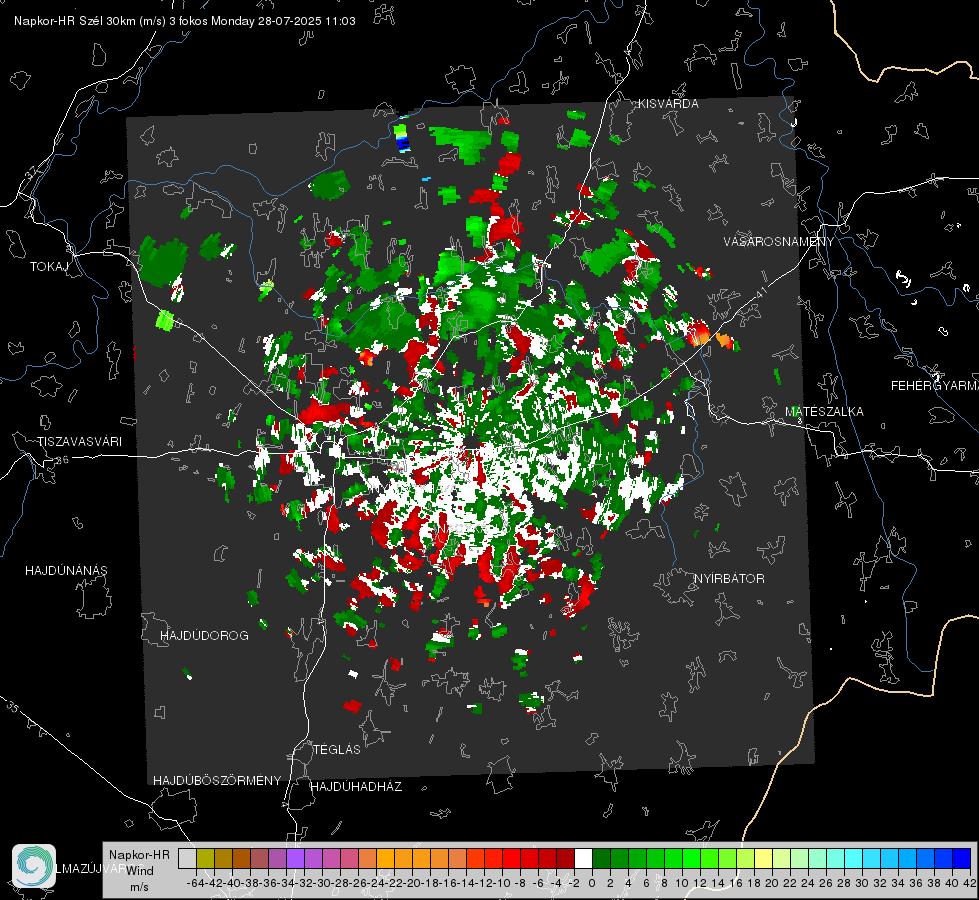Click road number 41 near Vásárosnamény
Screen dimensions: 979x900
tap(760, 292)
